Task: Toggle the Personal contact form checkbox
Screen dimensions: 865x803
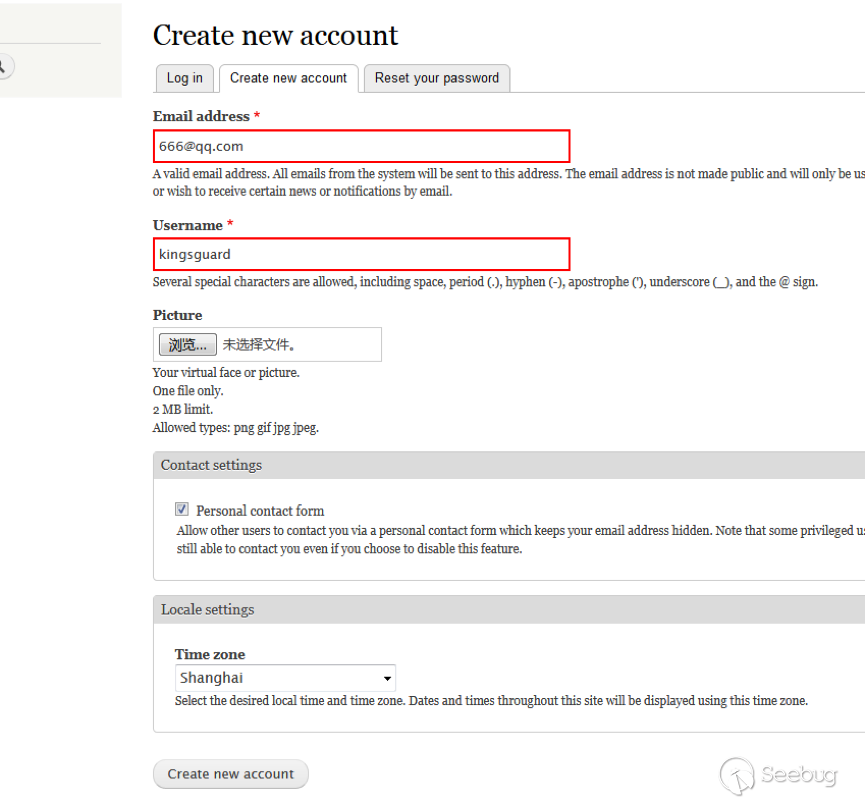Action: 182,509
